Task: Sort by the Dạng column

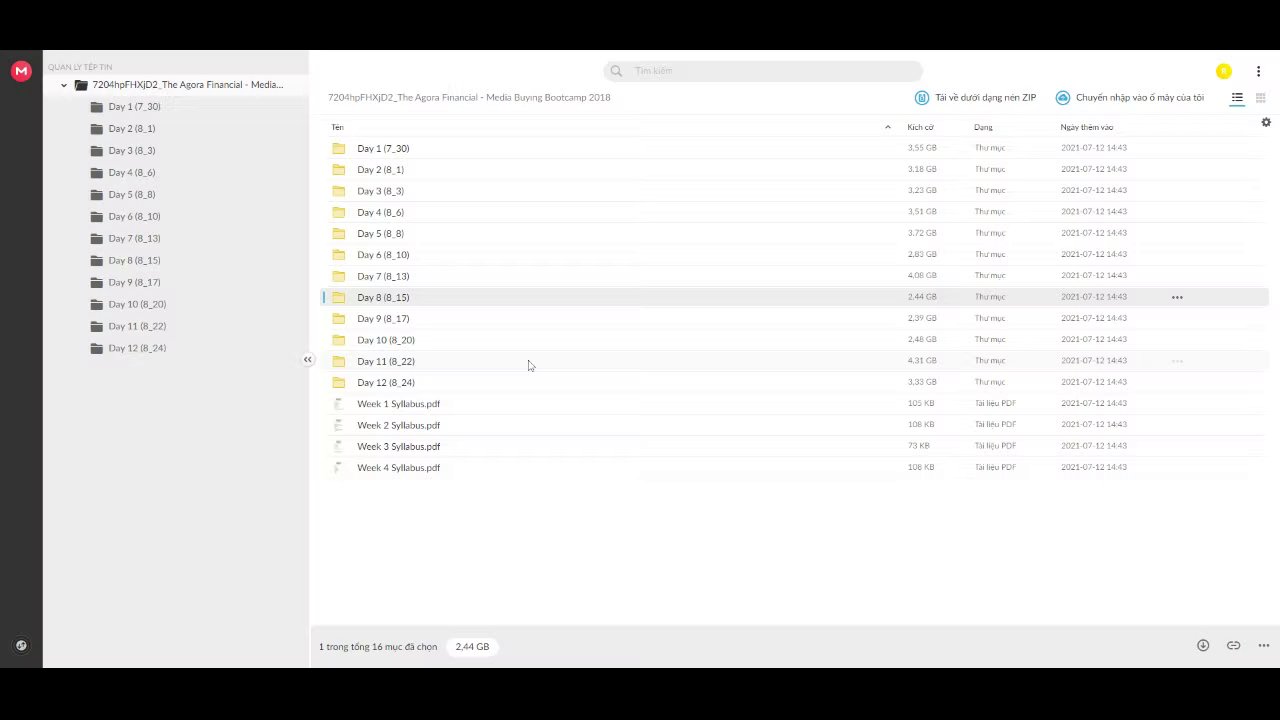Action: point(983,127)
